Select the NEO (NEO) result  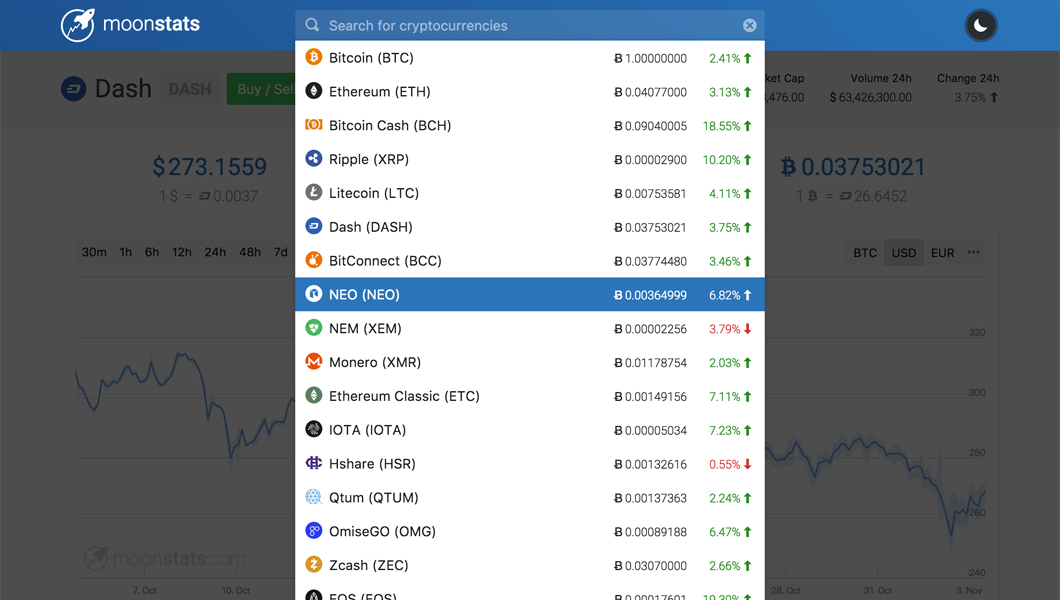pos(530,295)
